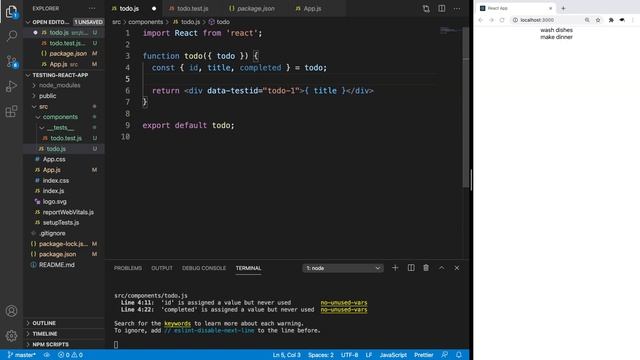The height and width of the screenshot is (360, 640).
Task: Bookmark the page with the star icon
Action: (x=598, y=20)
